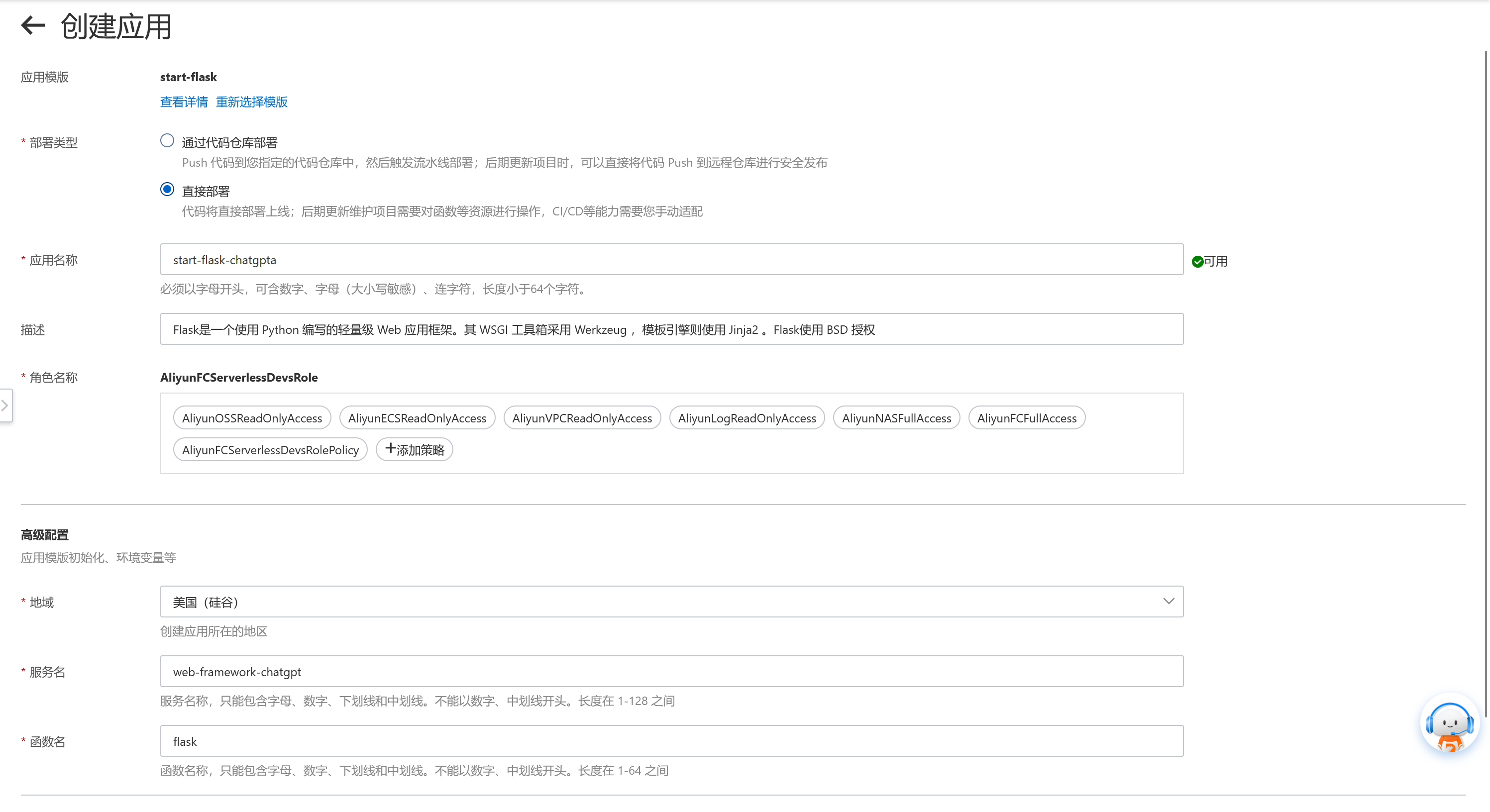Click the start-flask-chatgpta application name field
This screenshot has width=1490, height=812.
671,259
